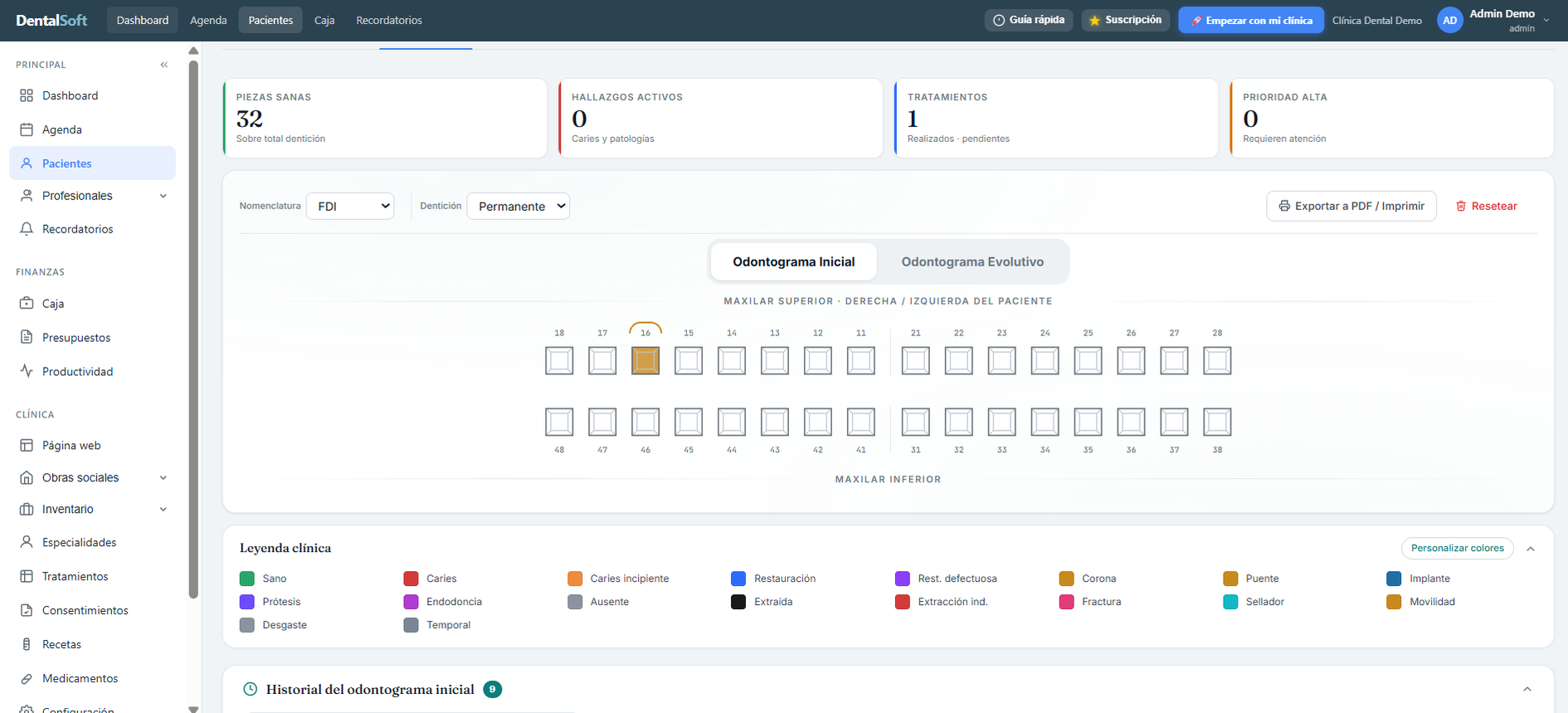This screenshot has width=1568, height=713.
Task: Click the sidebar vertical scrollbar
Action: (193, 328)
